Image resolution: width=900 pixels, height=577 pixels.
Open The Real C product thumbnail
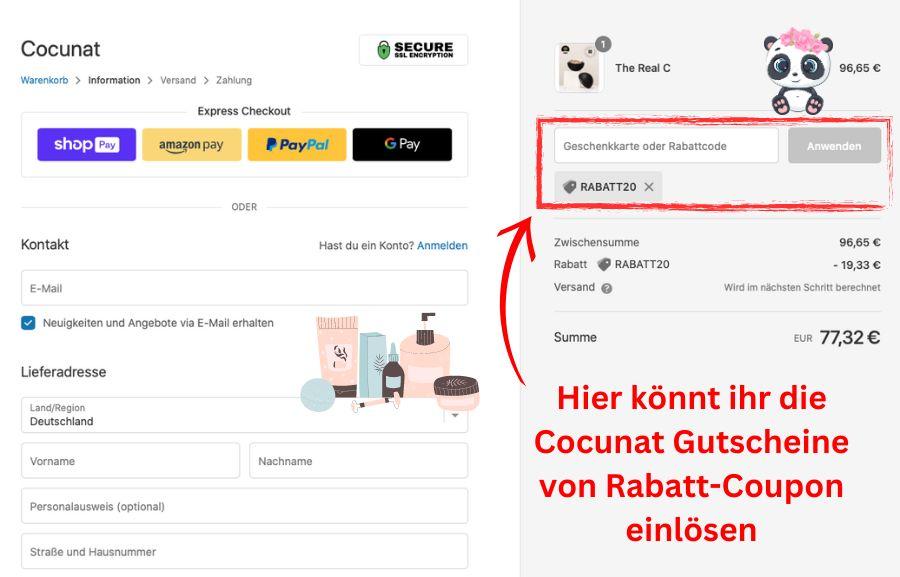click(579, 67)
